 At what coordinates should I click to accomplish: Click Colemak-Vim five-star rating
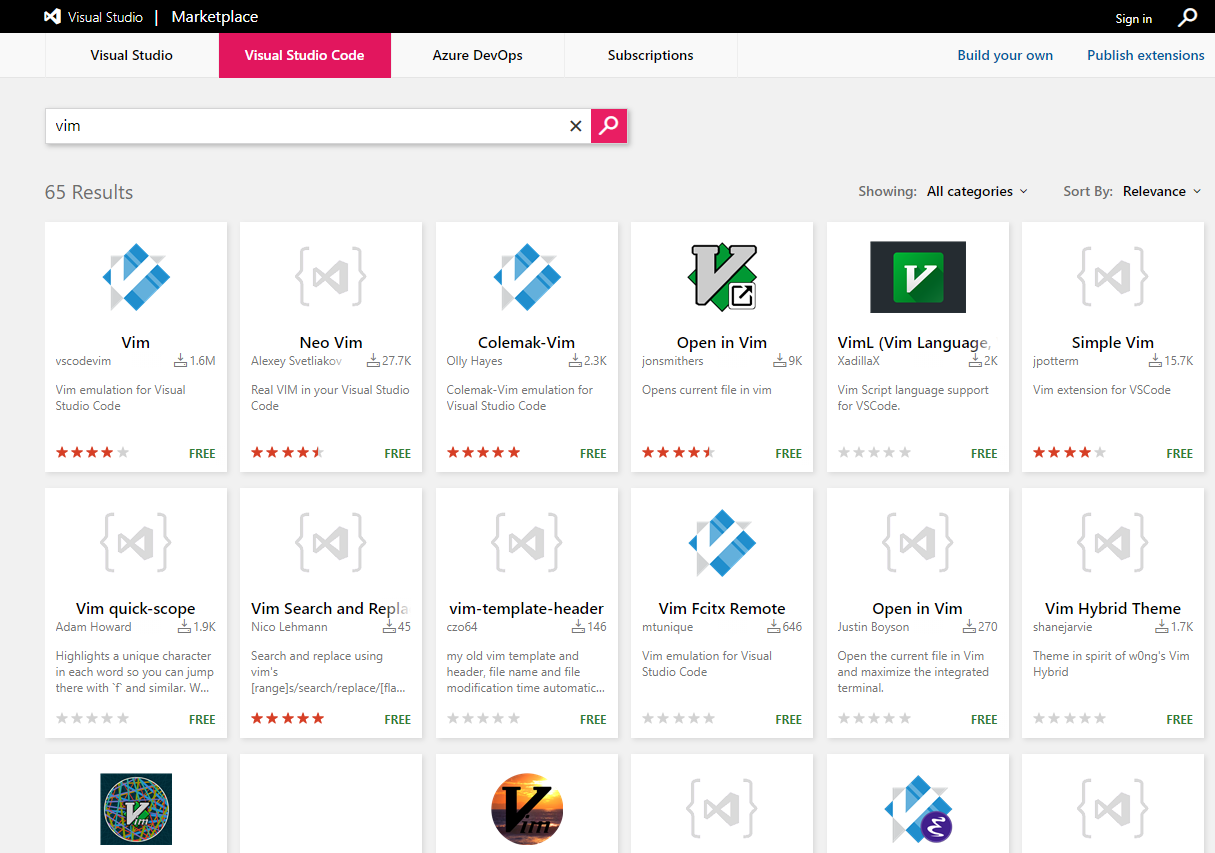coord(484,453)
